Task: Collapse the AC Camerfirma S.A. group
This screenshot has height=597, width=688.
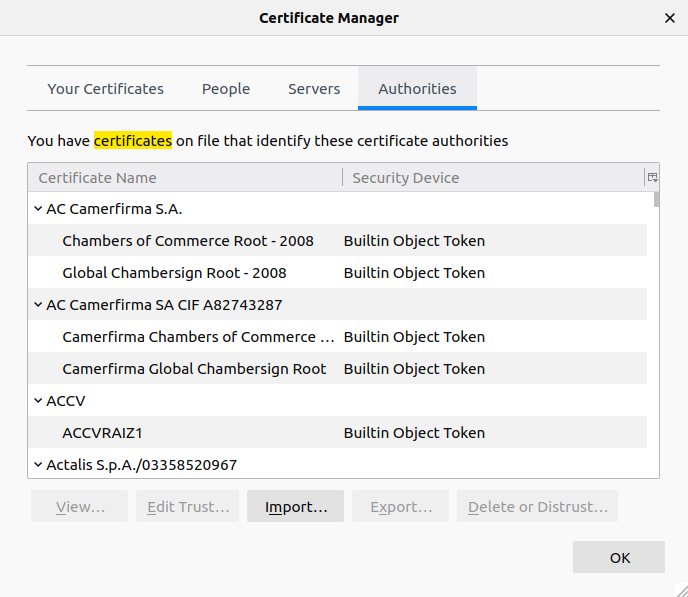Action: [x=38, y=209]
